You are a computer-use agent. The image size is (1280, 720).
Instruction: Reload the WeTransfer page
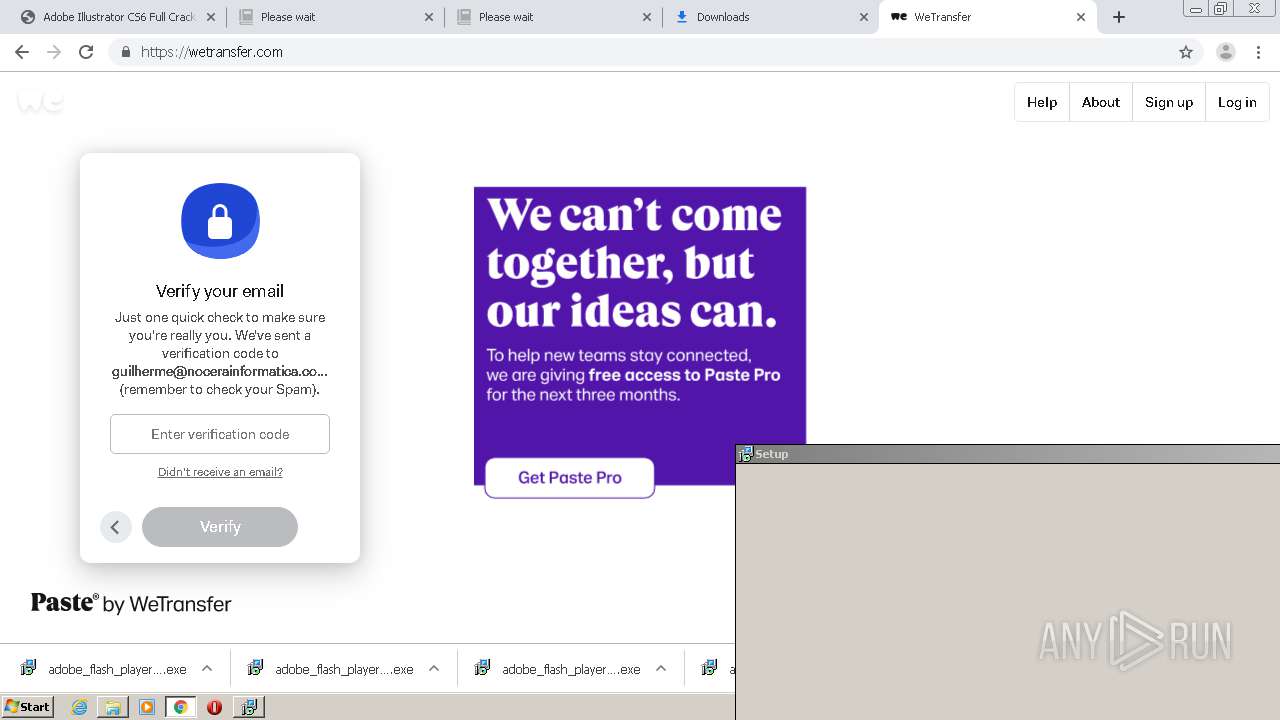(x=86, y=52)
